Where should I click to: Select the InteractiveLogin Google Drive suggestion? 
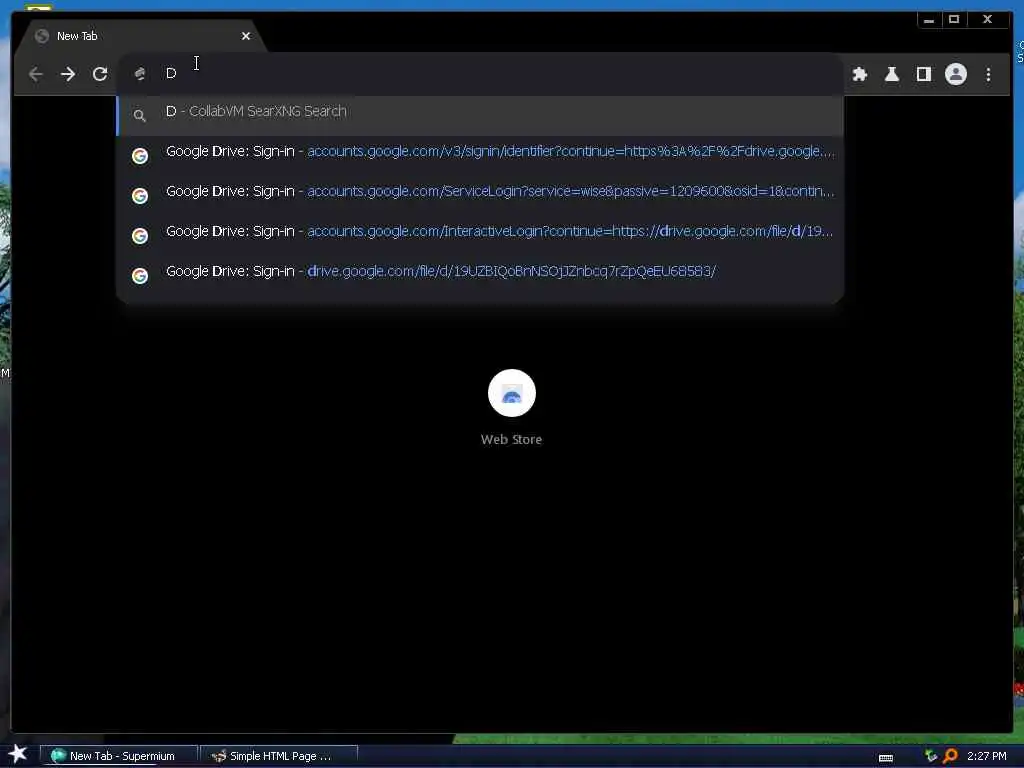pyautogui.click(x=480, y=234)
